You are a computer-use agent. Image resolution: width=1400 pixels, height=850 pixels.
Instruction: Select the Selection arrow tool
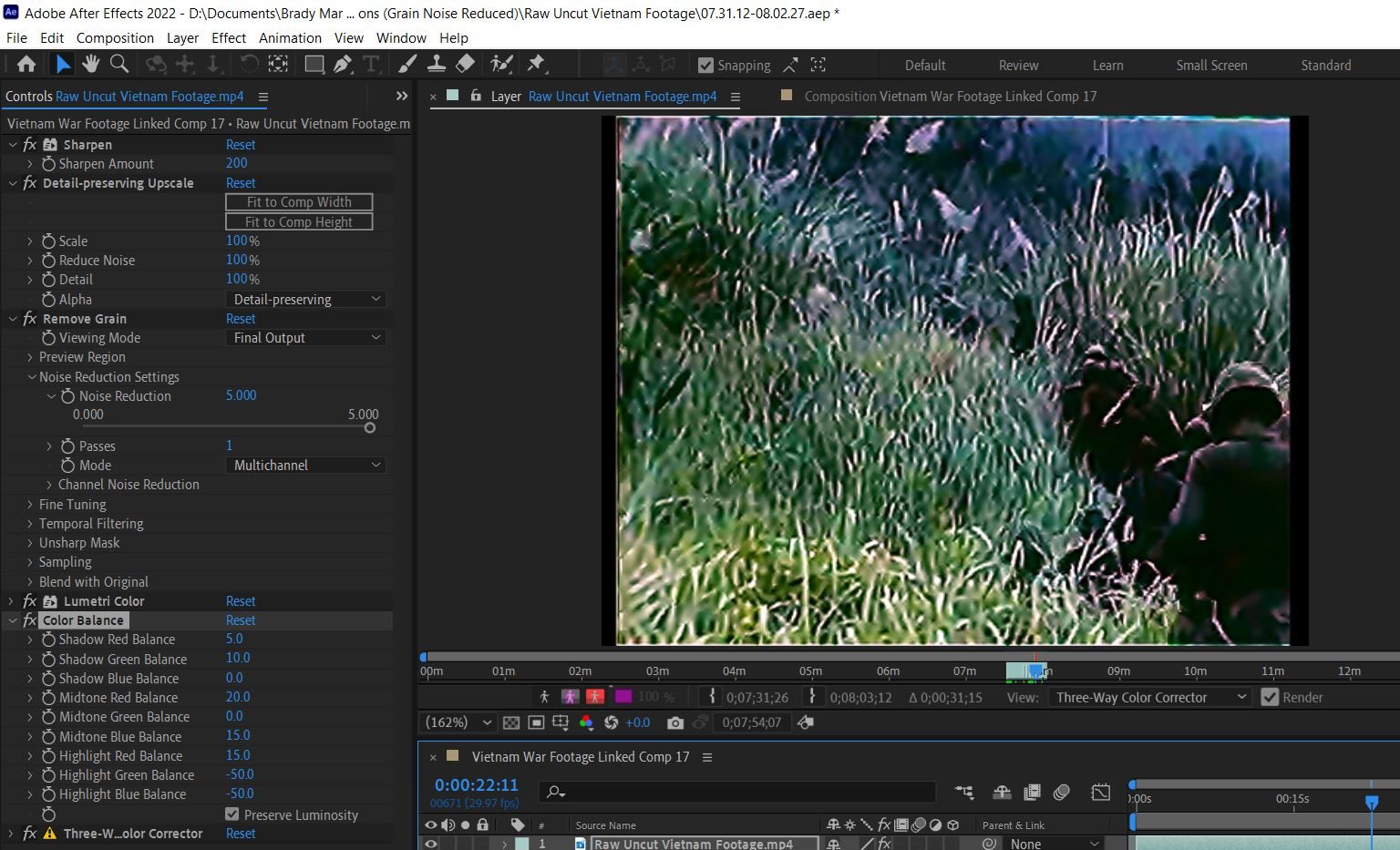(x=62, y=64)
